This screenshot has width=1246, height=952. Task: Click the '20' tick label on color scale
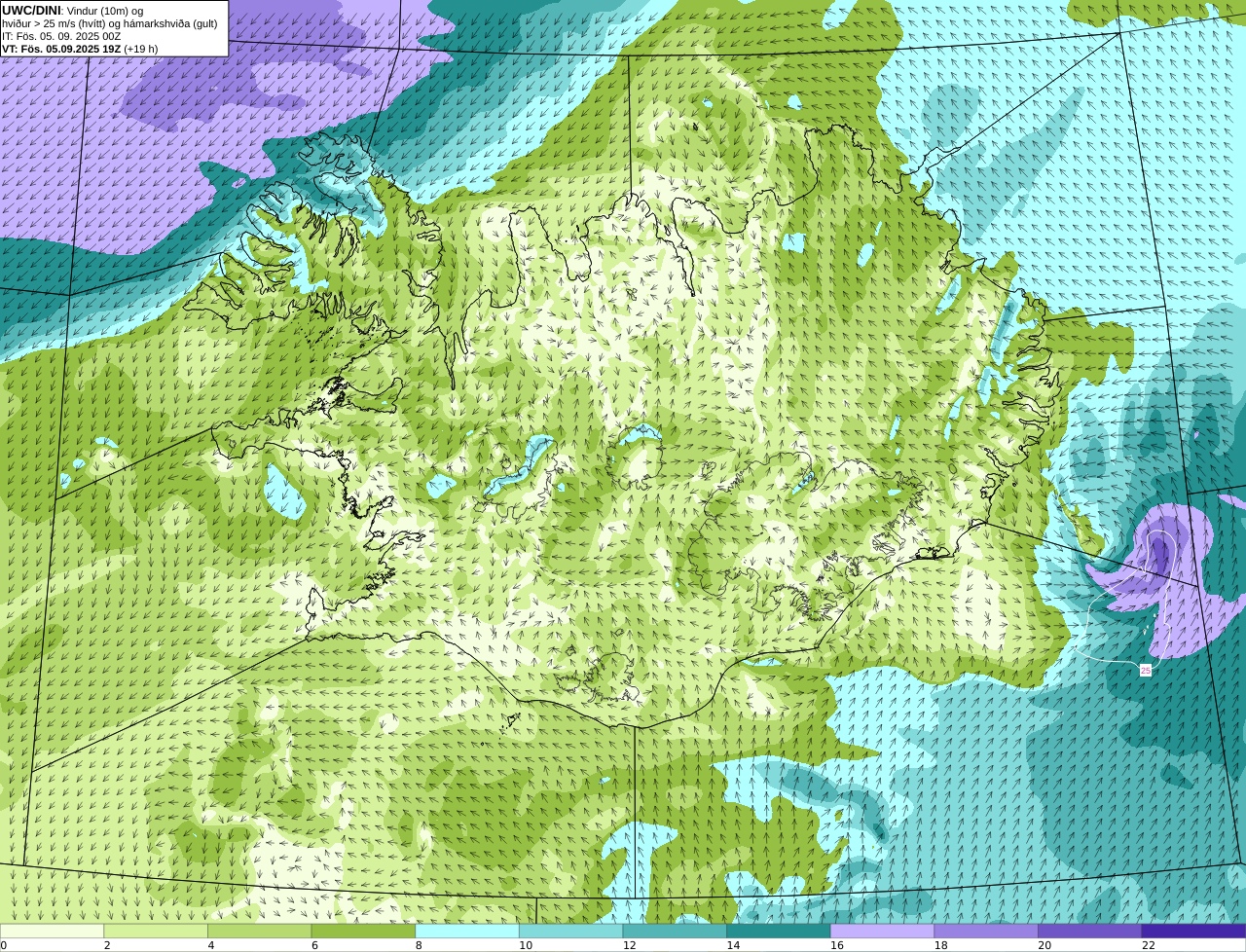(x=1044, y=945)
